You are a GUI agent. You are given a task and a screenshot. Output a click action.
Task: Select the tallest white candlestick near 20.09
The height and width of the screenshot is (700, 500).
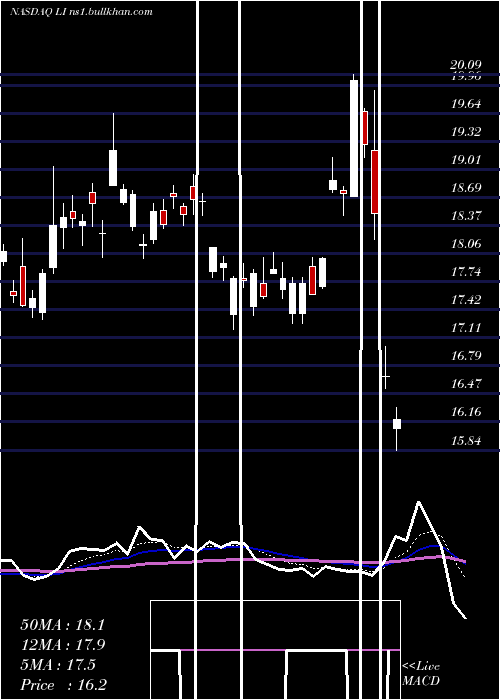(354, 138)
